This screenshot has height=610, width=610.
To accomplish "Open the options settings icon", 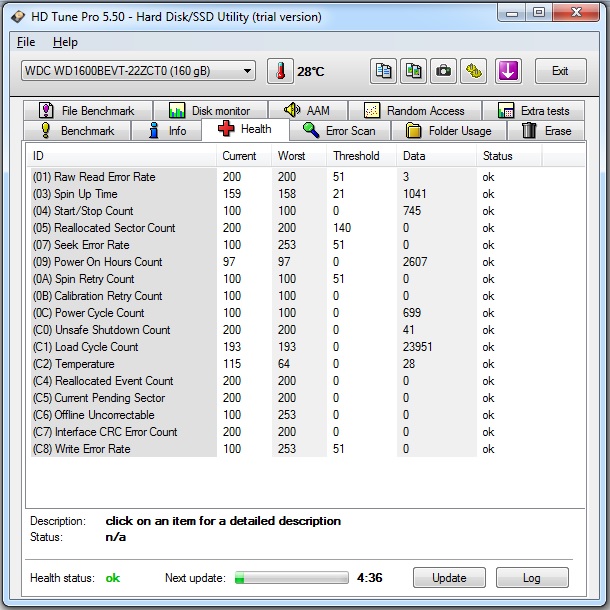I will [473, 71].
